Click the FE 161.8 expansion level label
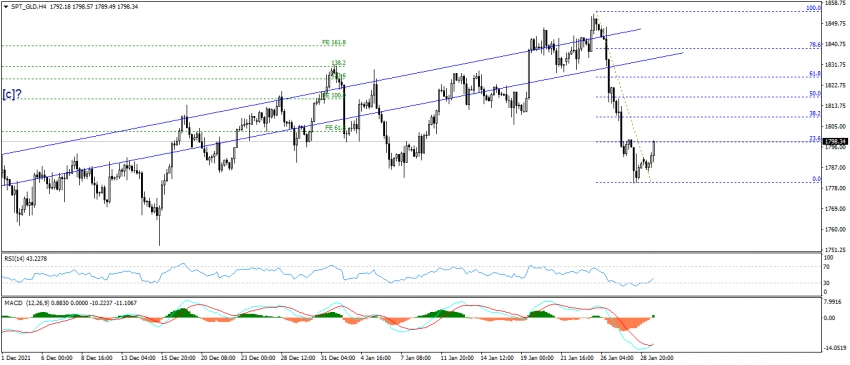The width and height of the screenshot is (850, 365). tap(333, 42)
